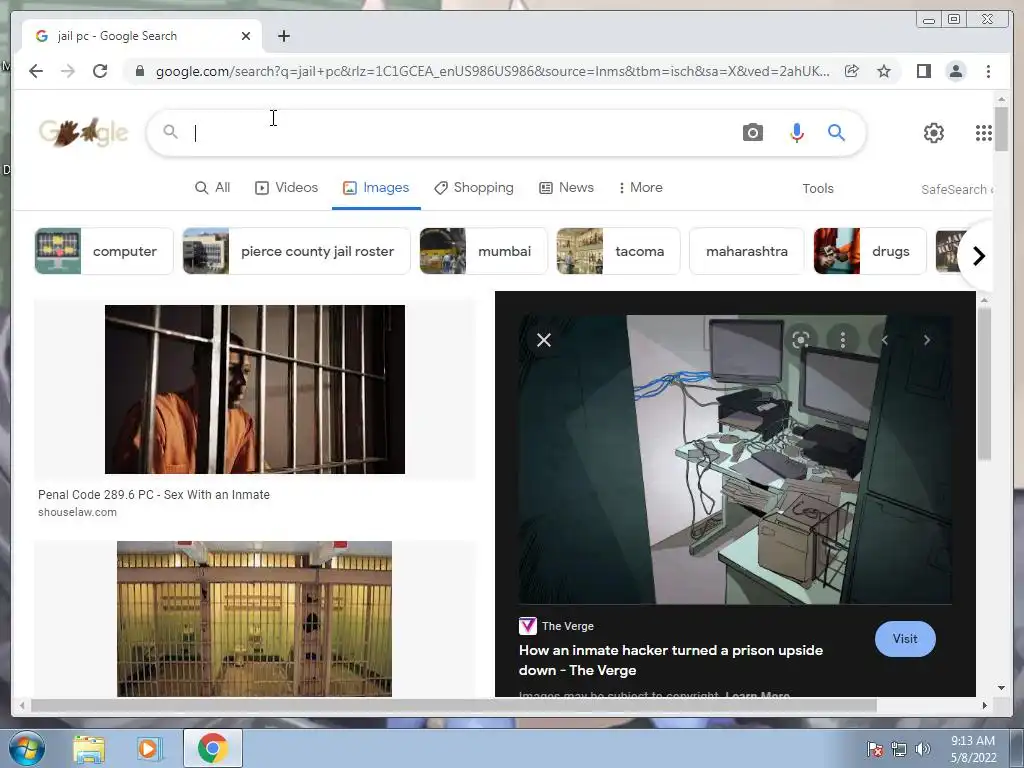Viewport: 1024px width, 768px height.
Task: Select the computer suggestion chip
Action: 104,251
